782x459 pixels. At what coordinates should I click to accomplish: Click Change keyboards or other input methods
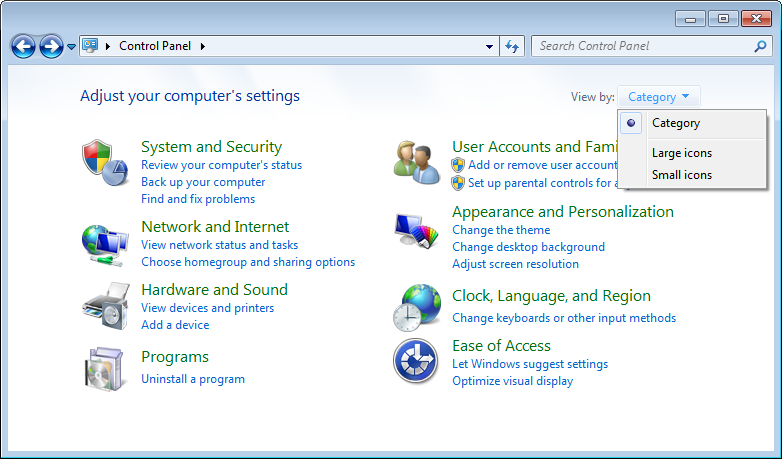[564, 318]
